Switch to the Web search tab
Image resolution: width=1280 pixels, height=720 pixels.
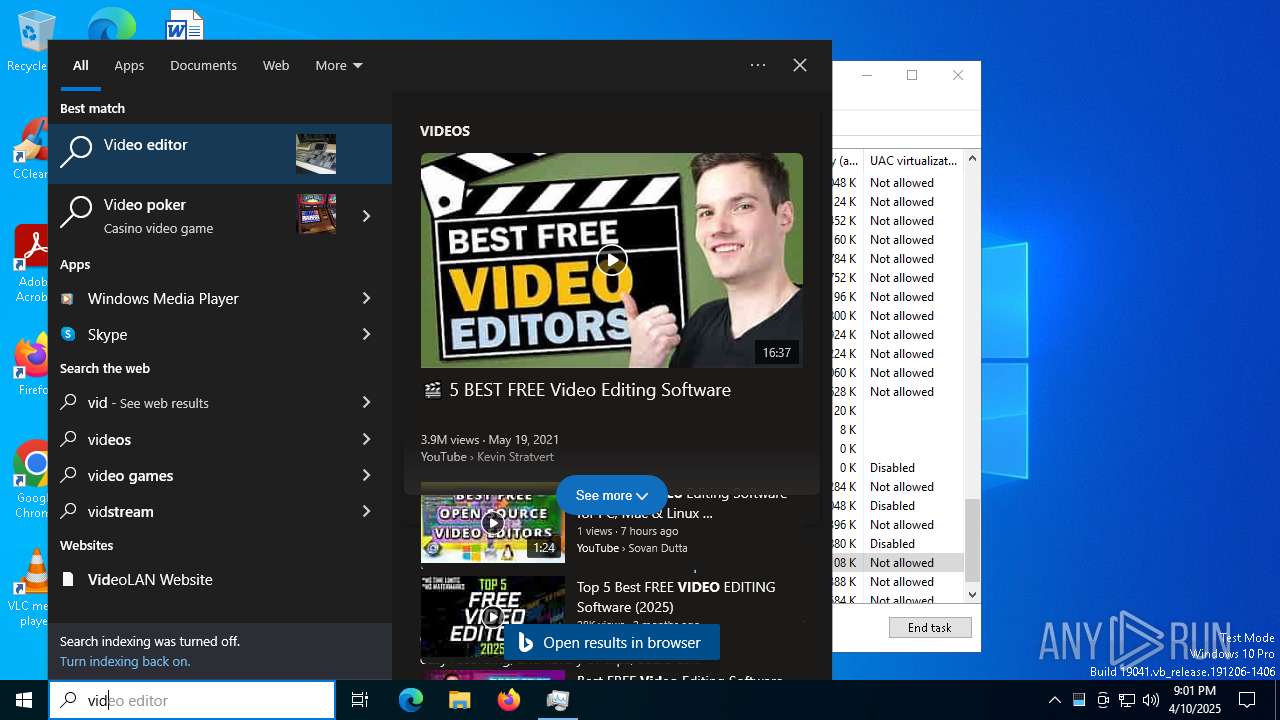276,65
